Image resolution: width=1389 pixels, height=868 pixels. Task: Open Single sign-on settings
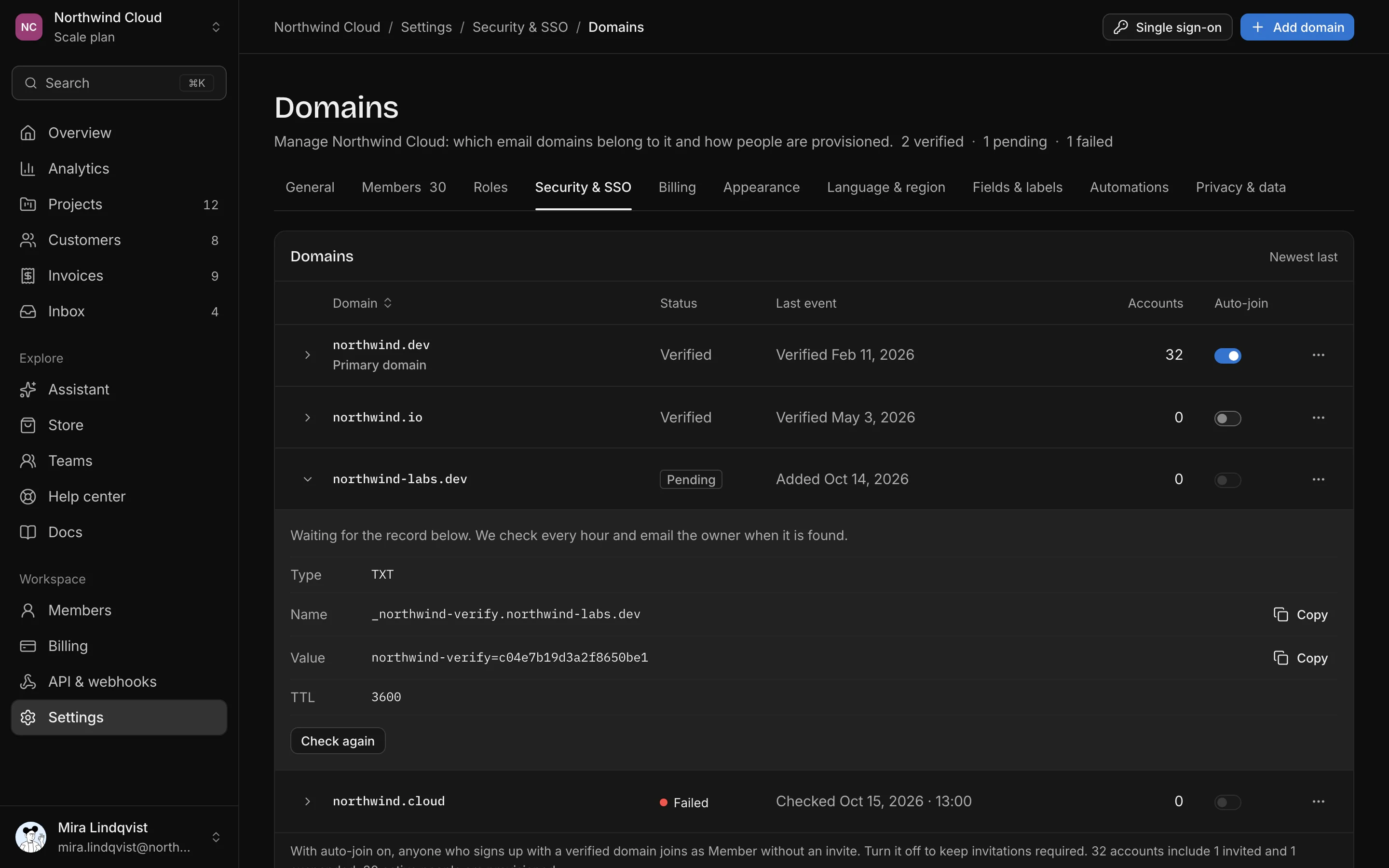1167,27
